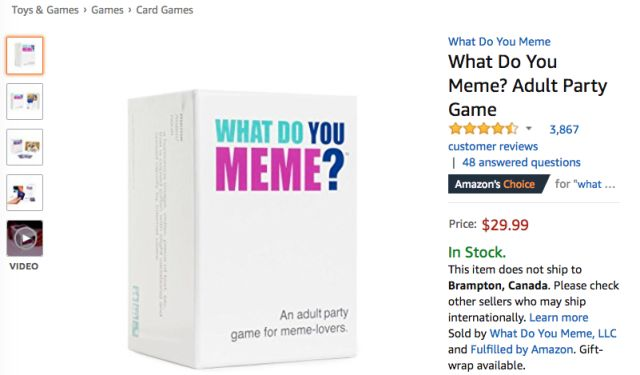Click the "what ..." search term link

tap(595, 184)
